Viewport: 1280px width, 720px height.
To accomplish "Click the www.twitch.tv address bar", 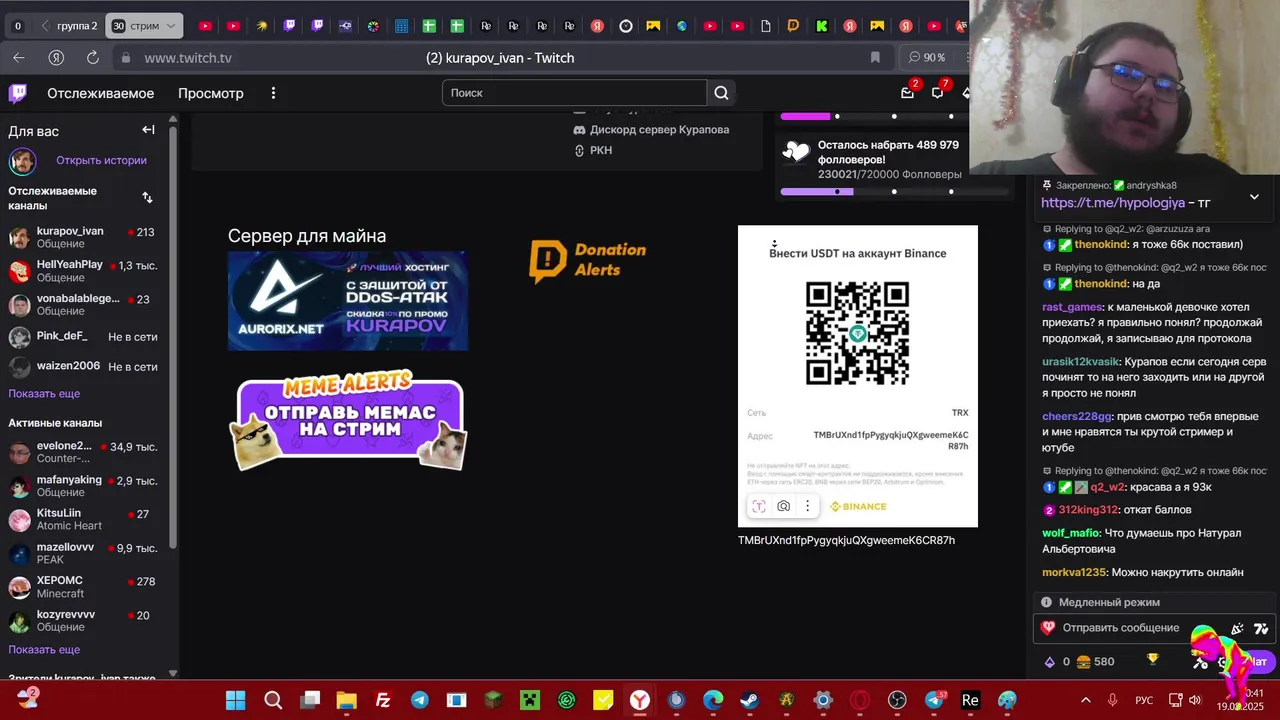I will pyautogui.click(x=188, y=58).
